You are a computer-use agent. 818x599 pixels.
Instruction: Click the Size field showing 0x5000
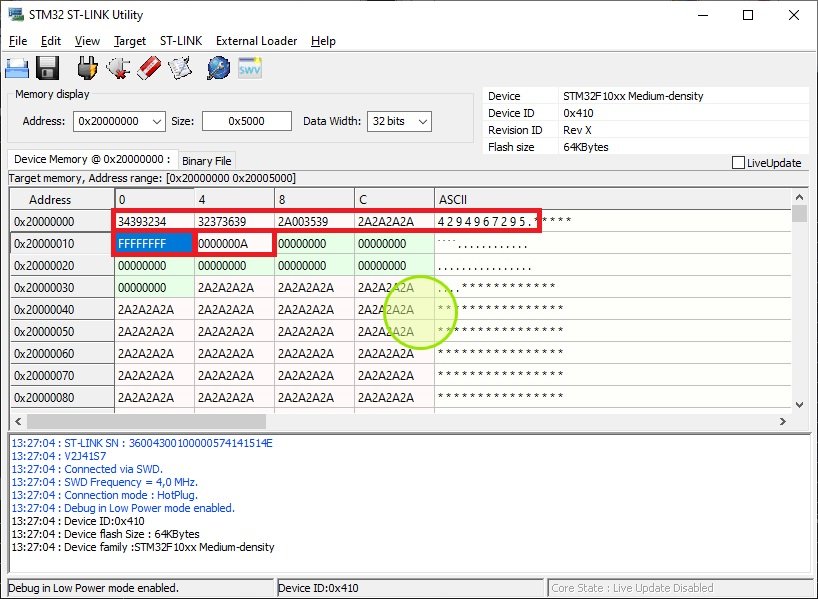tap(246, 121)
